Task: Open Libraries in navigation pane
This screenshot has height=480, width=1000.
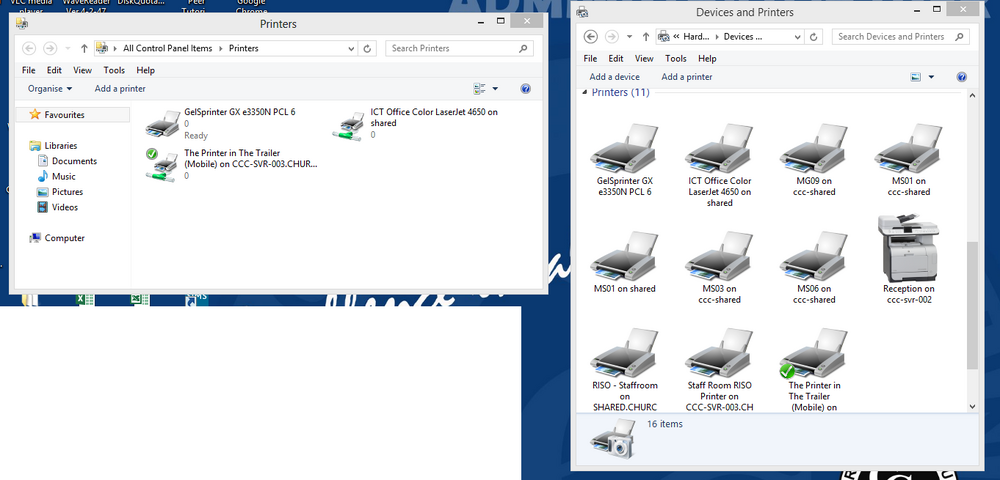Action: [60, 145]
